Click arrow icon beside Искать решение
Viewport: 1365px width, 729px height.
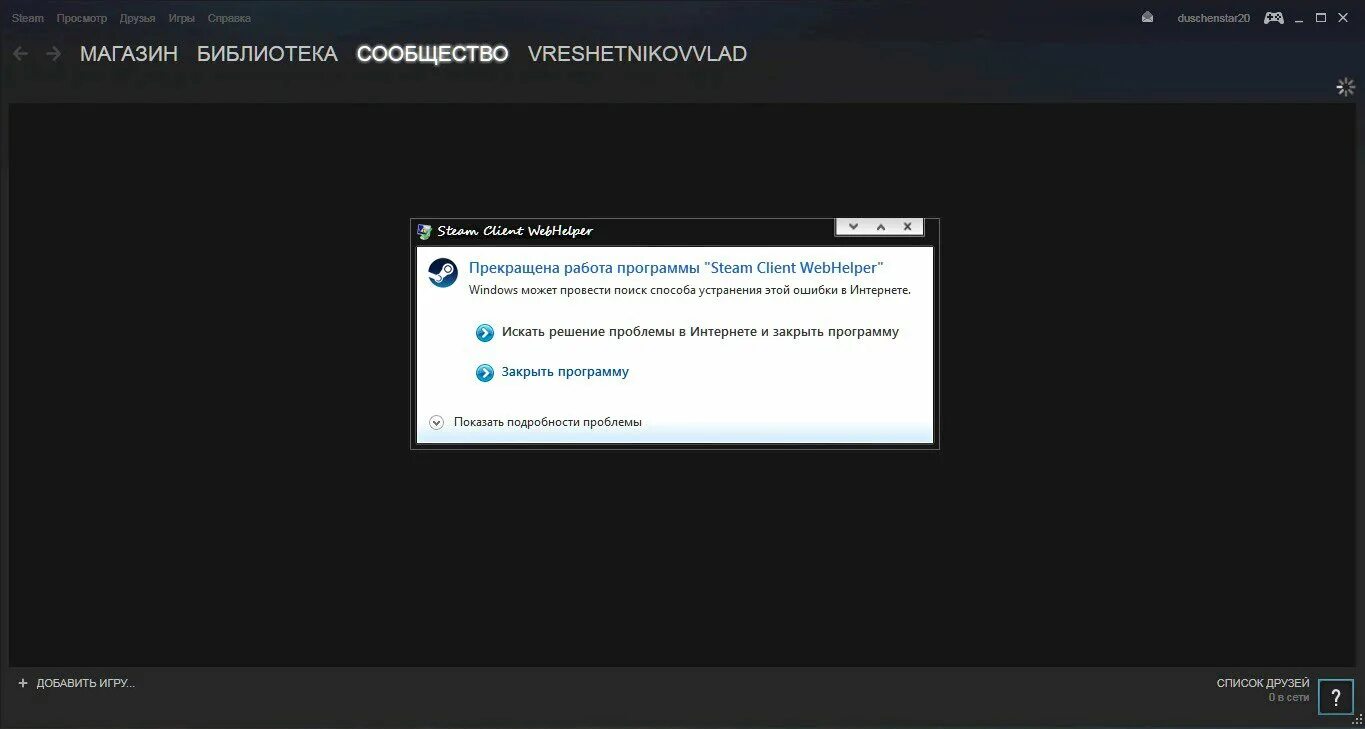click(485, 333)
